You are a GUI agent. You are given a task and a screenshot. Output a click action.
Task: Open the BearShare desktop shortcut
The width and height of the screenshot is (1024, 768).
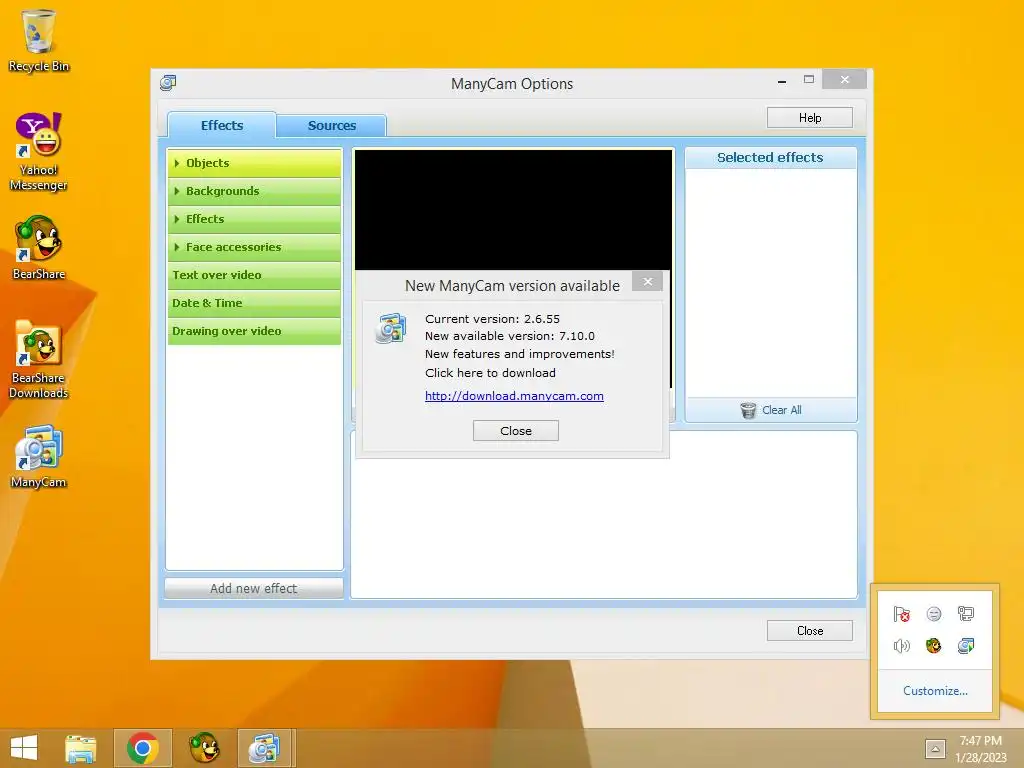tap(39, 248)
